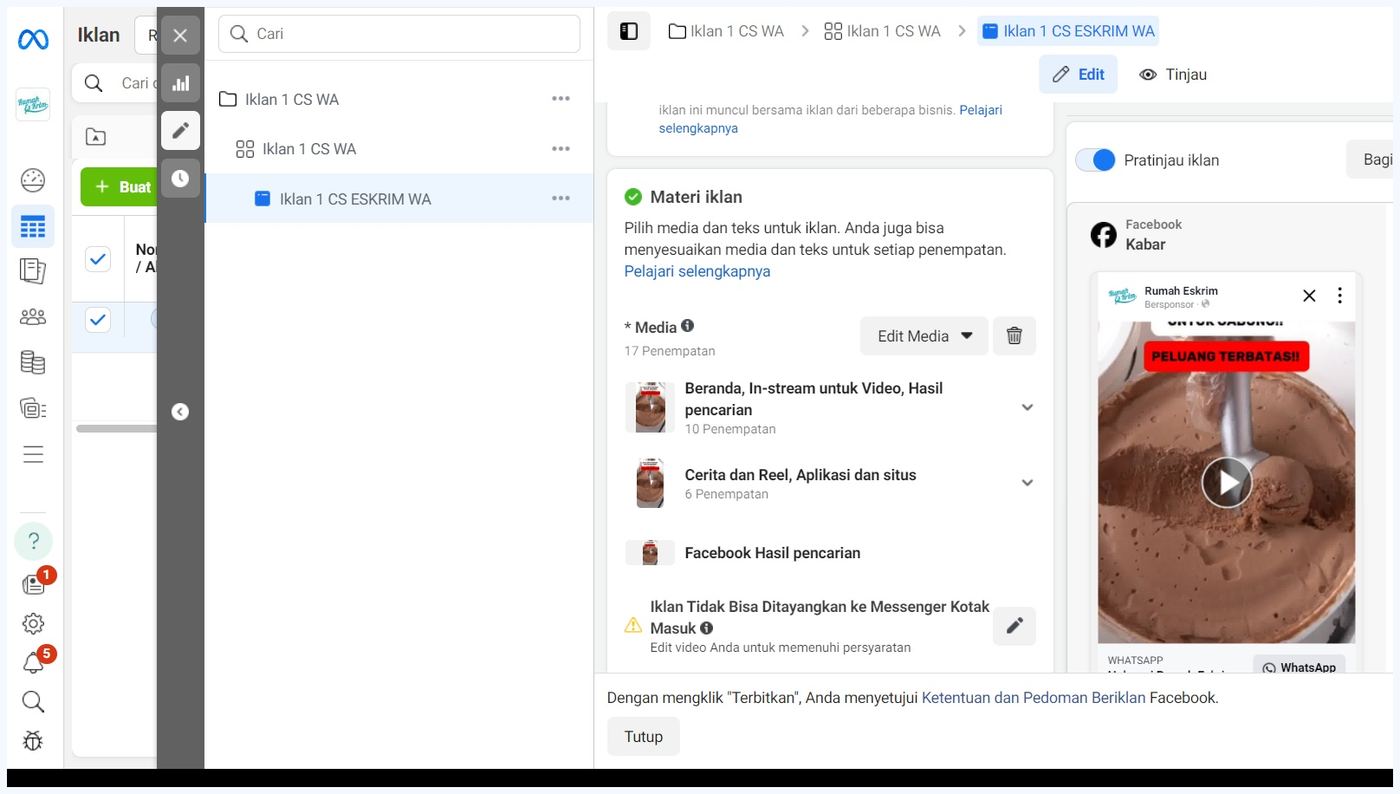Select Iklan 1 CS ESKRIM WA ad item

pos(355,199)
